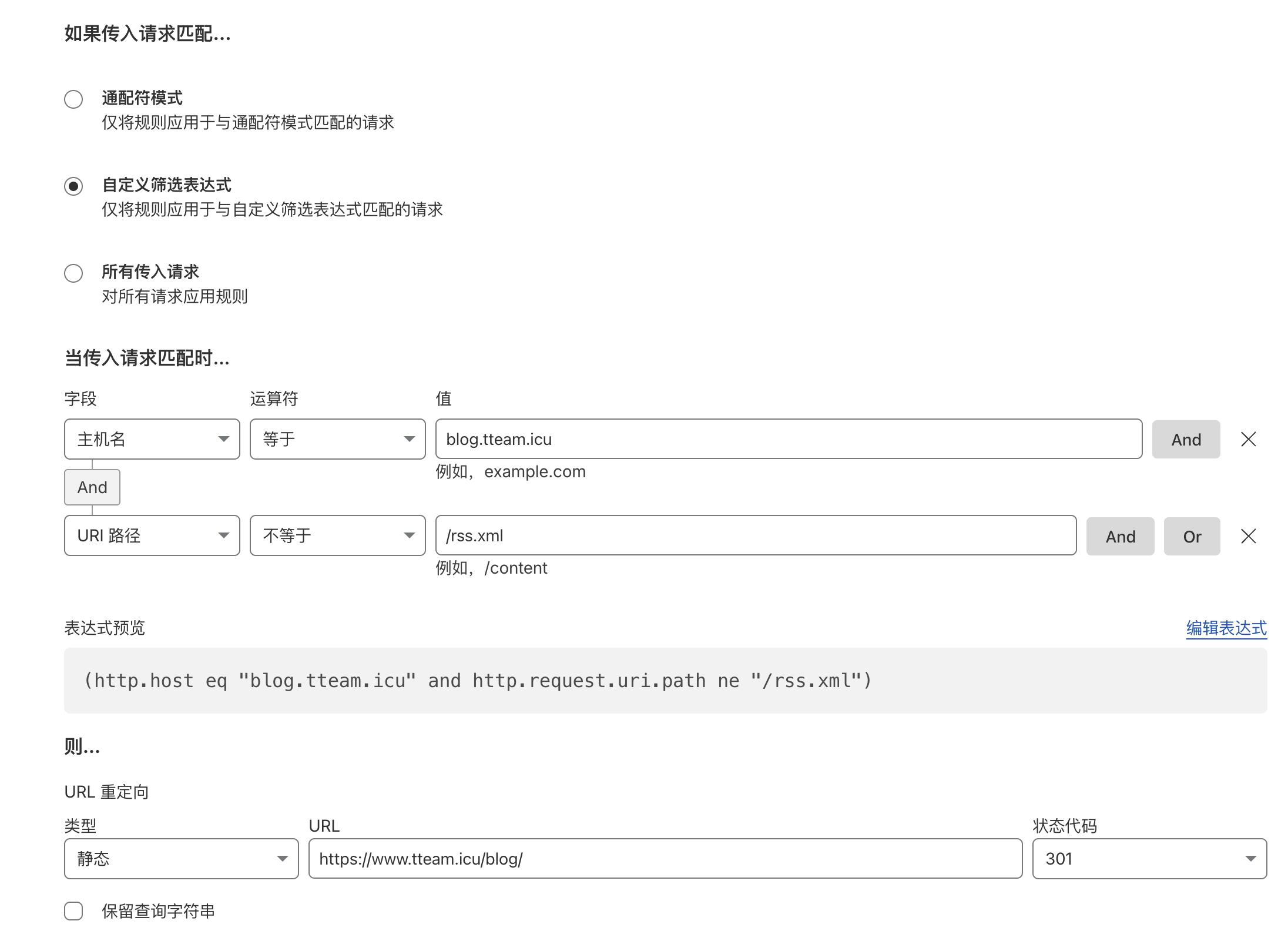This screenshot has height=951, width=1288.
Task: Click the And button on the URI 路径 row
Action: (1119, 535)
